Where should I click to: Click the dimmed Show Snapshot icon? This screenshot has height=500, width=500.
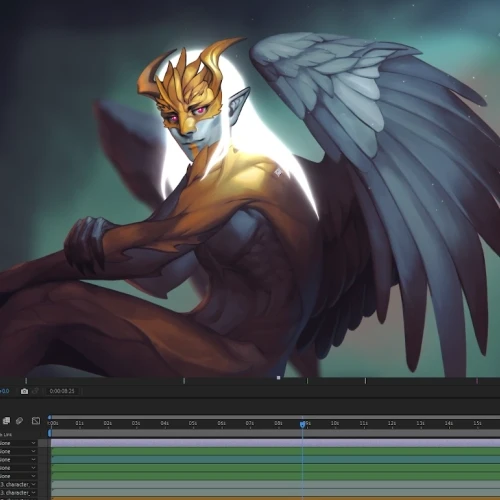coord(35,391)
